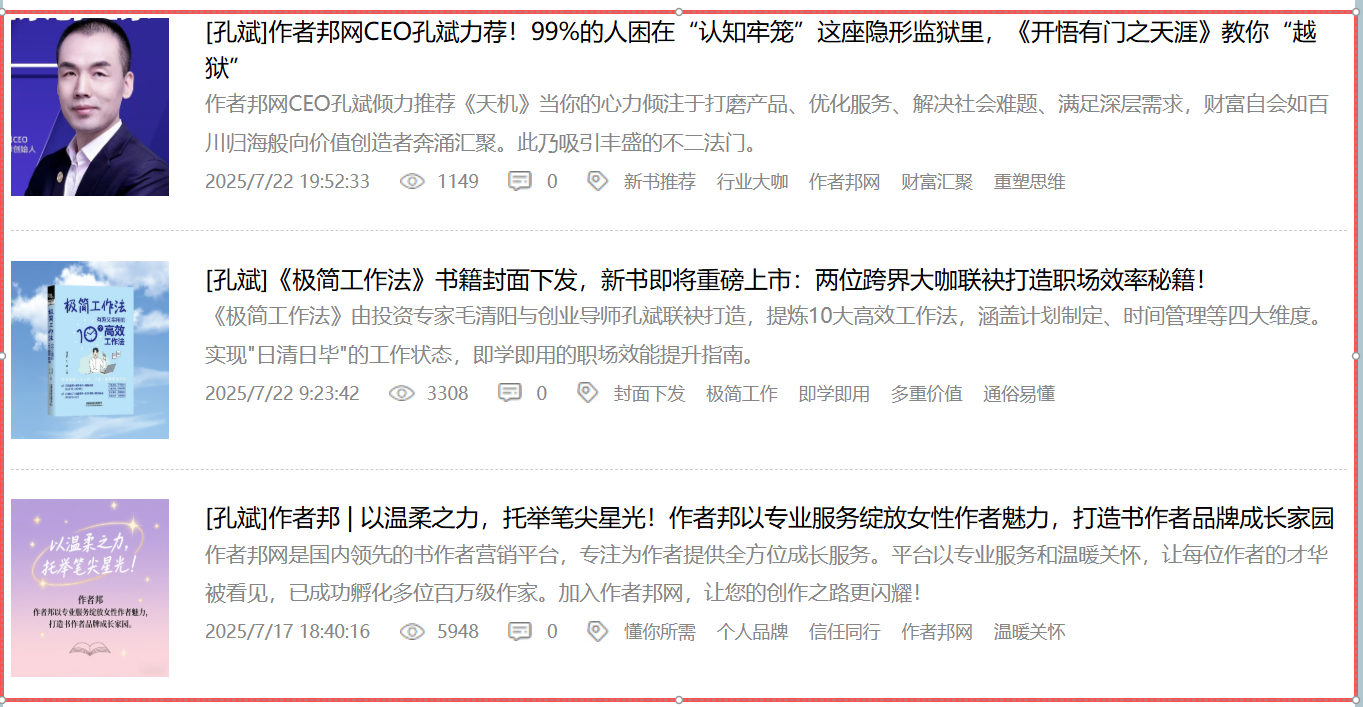
Task: Select the 信任同行 tag
Action: point(845,631)
